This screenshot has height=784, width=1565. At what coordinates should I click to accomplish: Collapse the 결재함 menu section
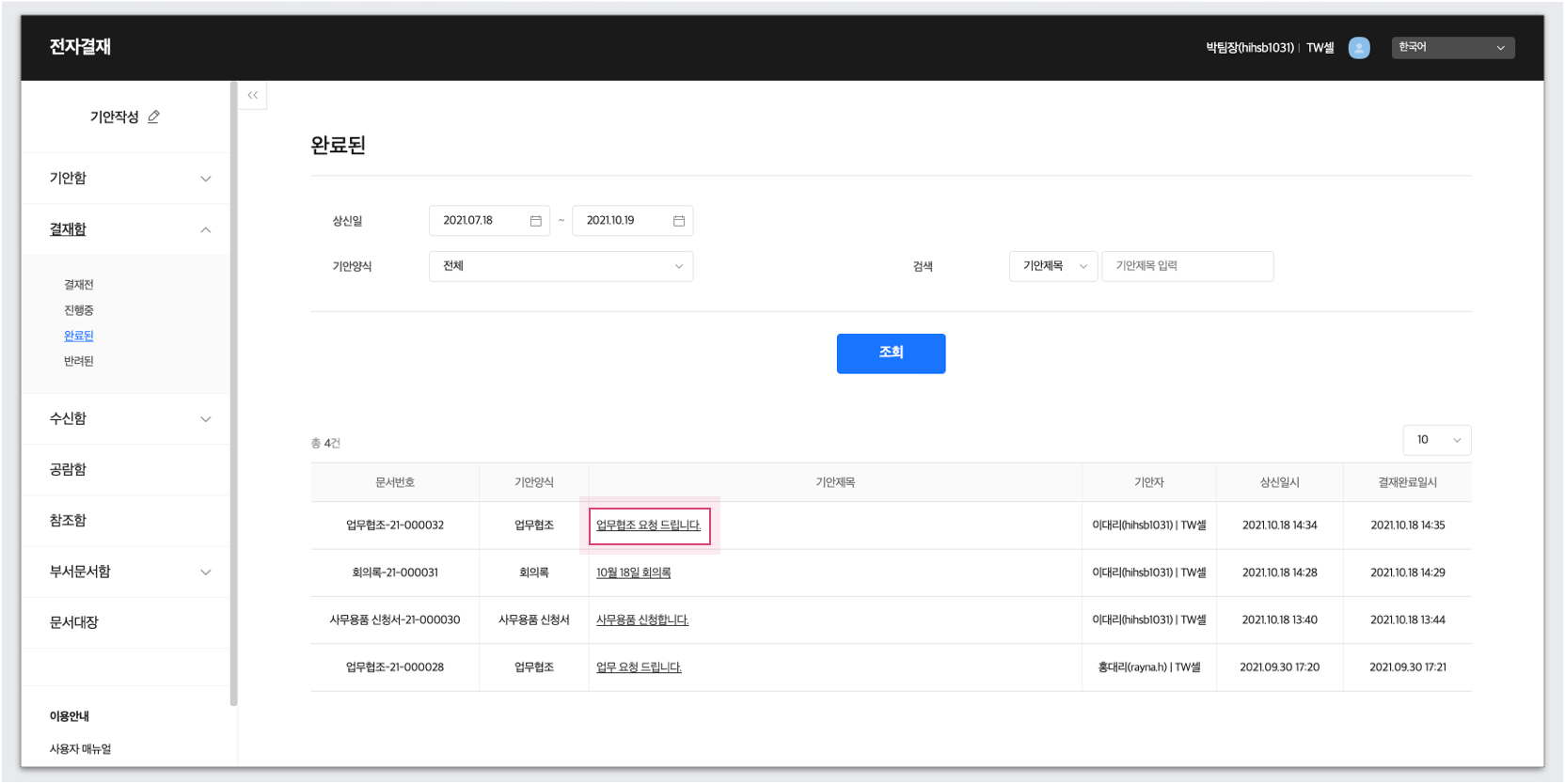(x=205, y=230)
